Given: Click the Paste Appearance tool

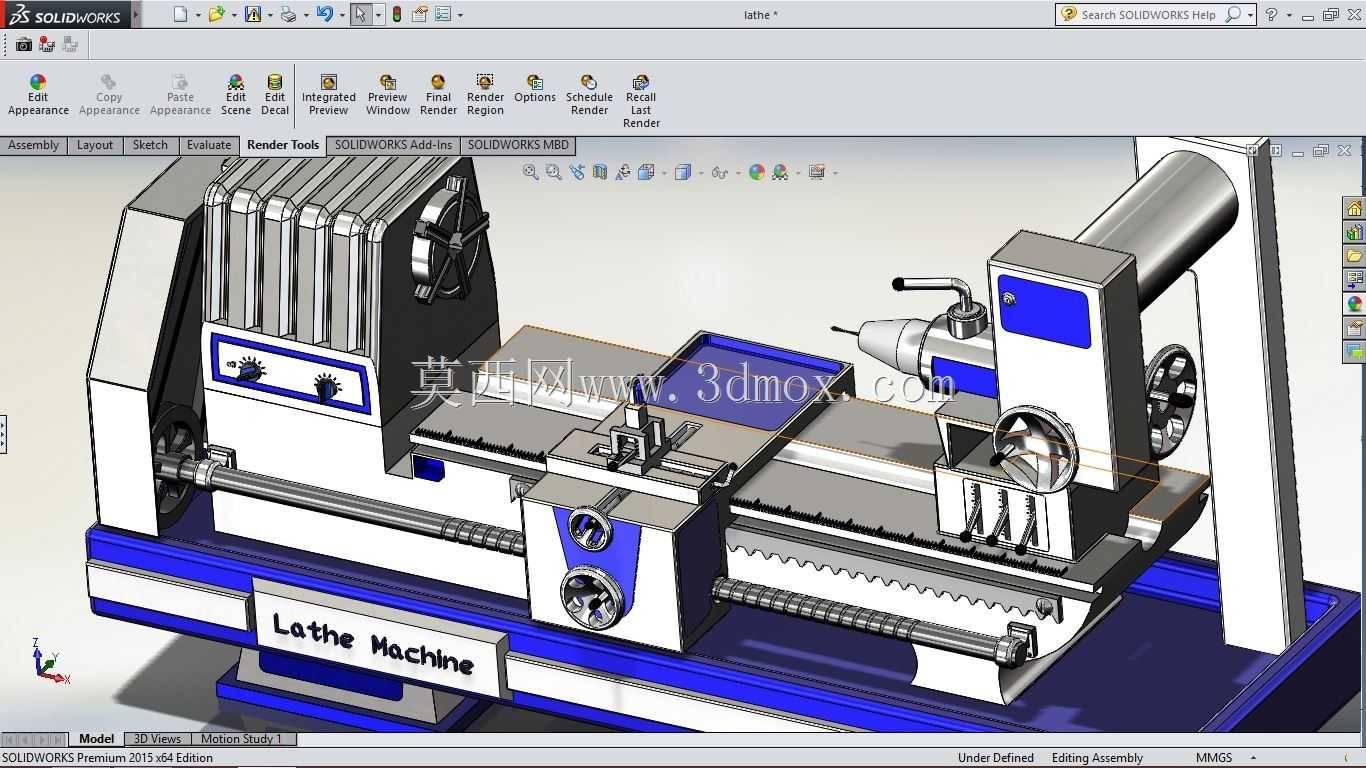Looking at the screenshot, I should pyautogui.click(x=180, y=96).
